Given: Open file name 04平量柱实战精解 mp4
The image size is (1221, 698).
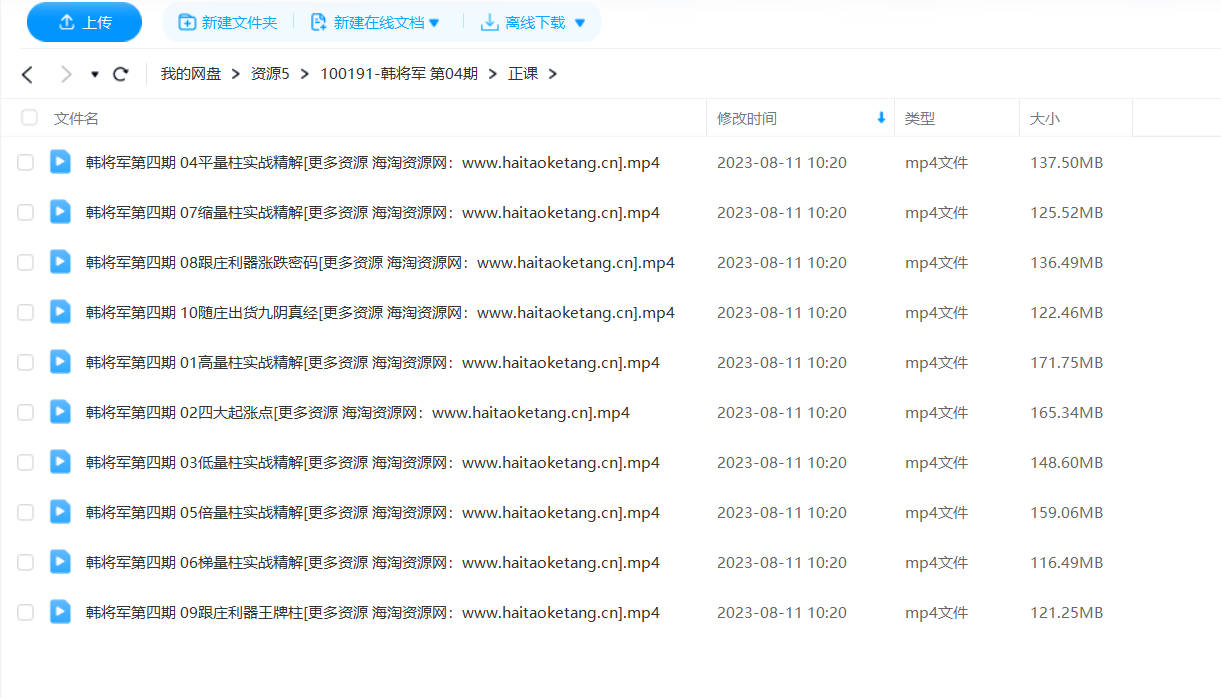Looking at the screenshot, I should (x=373, y=162).
